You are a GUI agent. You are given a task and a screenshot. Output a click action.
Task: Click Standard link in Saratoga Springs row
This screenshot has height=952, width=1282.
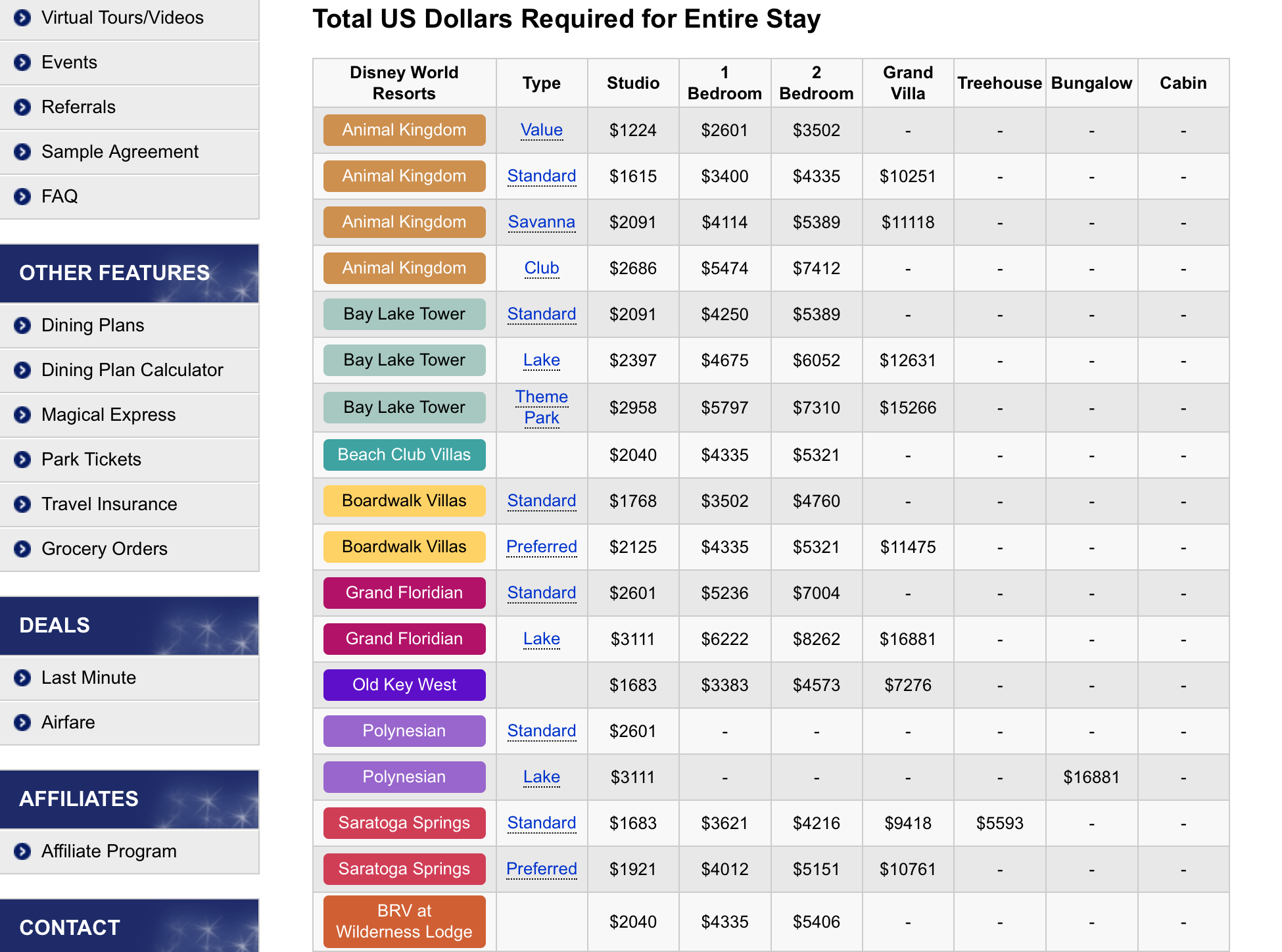[x=542, y=823]
